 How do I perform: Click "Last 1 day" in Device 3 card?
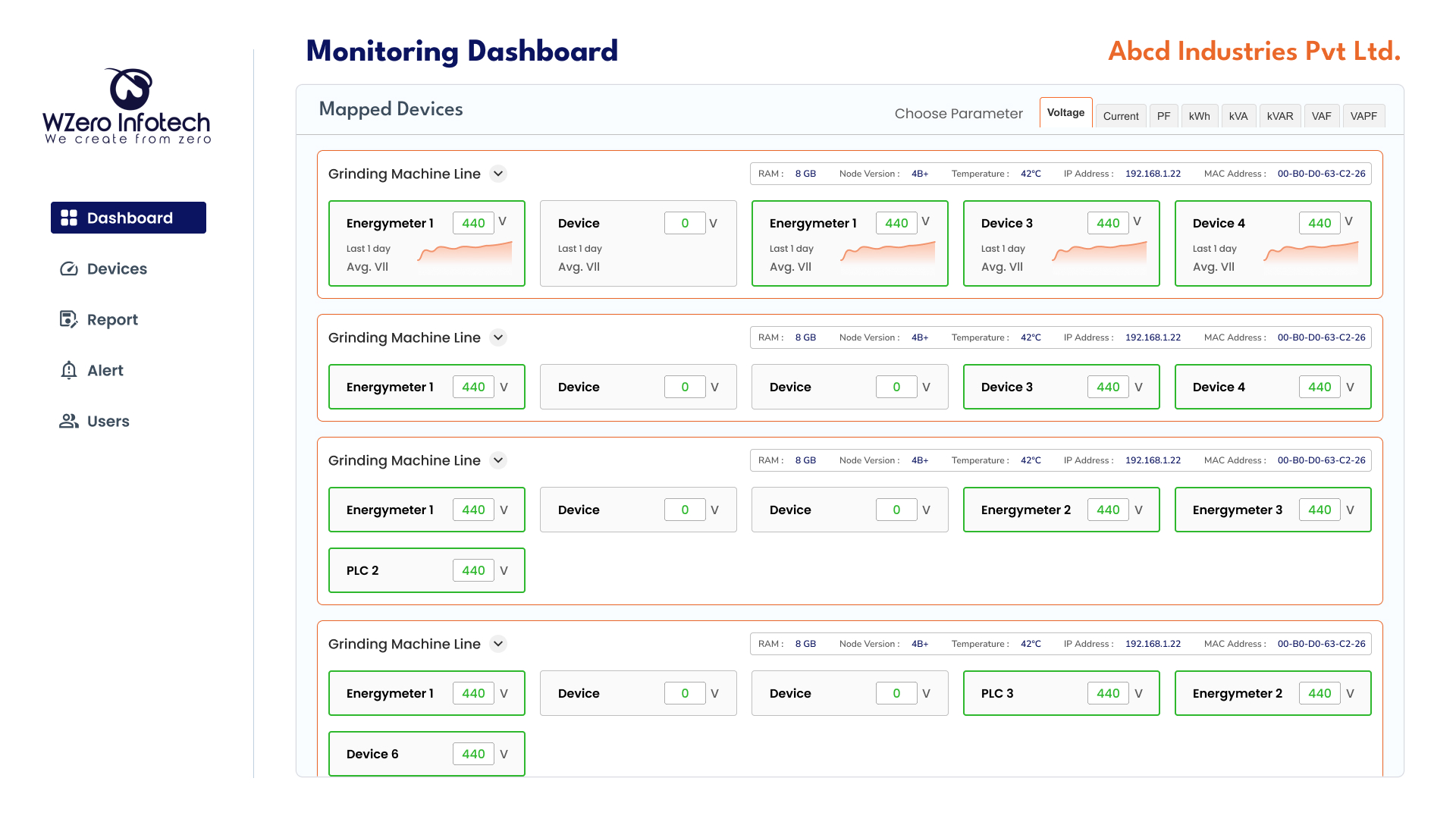click(1003, 249)
